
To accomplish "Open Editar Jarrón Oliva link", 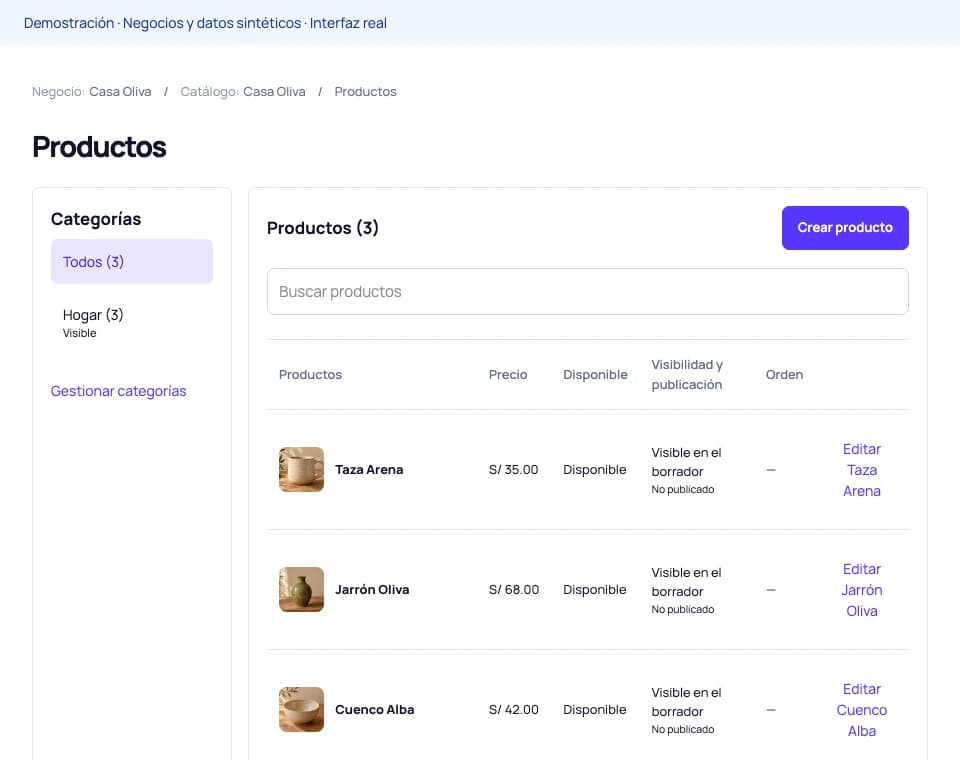I will pyautogui.click(x=861, y=590).
